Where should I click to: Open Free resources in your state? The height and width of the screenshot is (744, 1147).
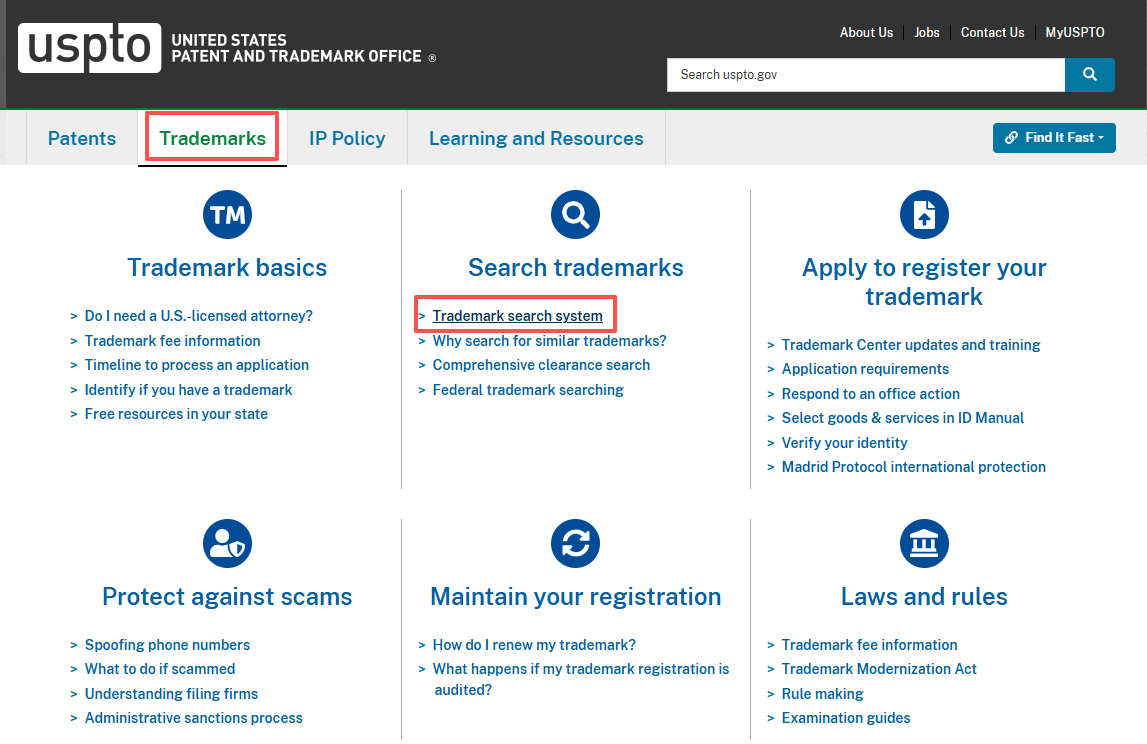(x=176, y=414)
